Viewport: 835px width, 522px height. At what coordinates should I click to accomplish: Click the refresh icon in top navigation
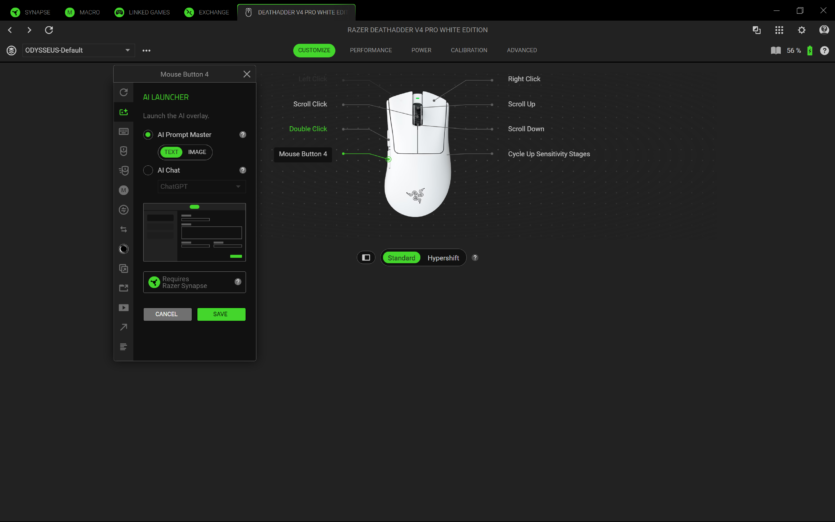(49, 30)
